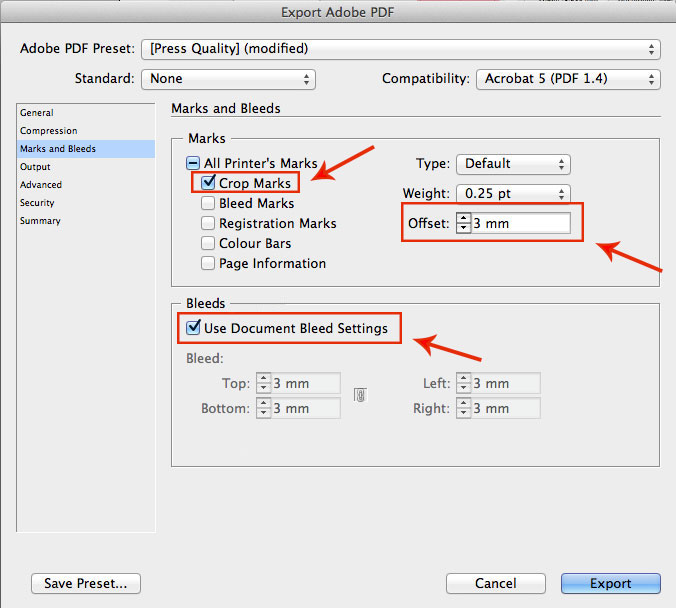This screenshot has width=676, height=608.
Task: Select General in the left panel list
Action: tap(86, 113)
